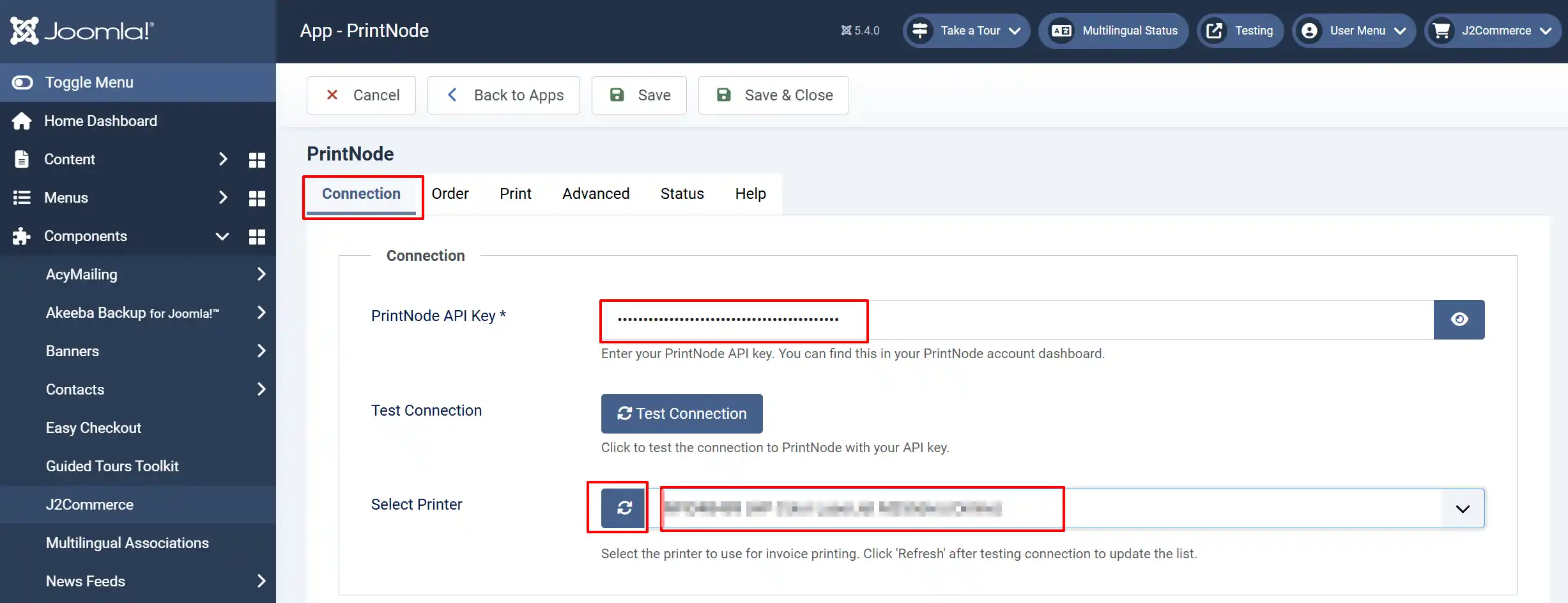1568x603 pixels.
Task: Switch to the Connection tab
Action: tap(361, 194)
